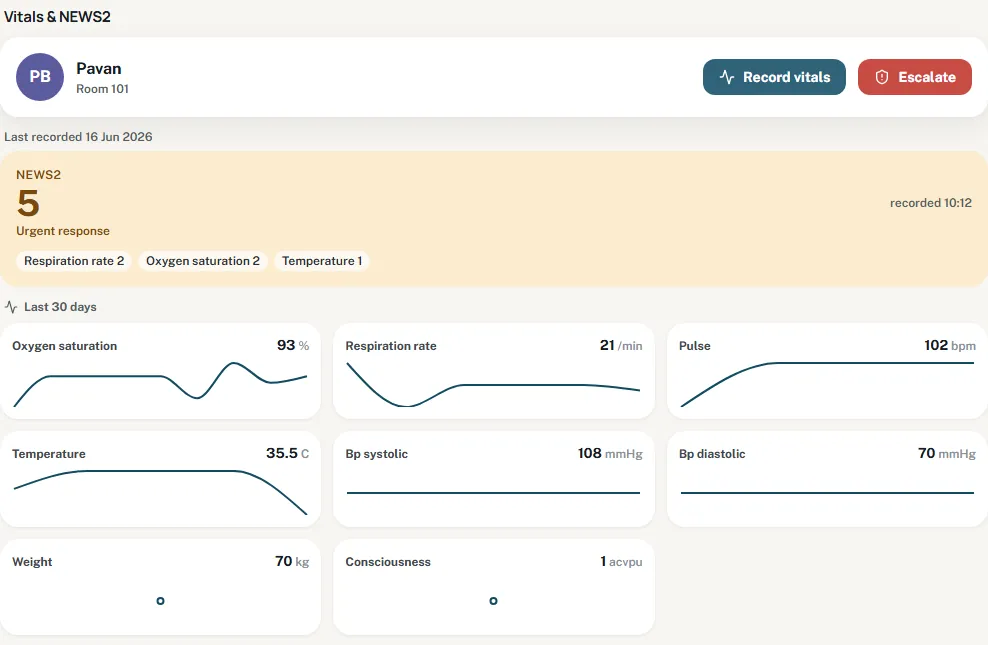Click the Vitals & NEWS2 heading
Image resolution: width=988 pixels, height=645 pixels.
click(x=57, y=17)
